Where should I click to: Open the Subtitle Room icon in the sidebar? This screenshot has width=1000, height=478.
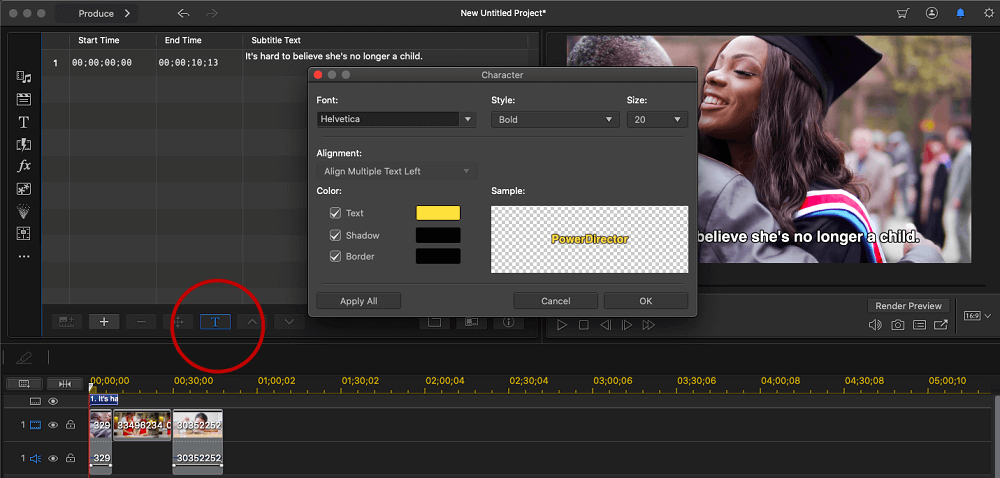point(24,234)
